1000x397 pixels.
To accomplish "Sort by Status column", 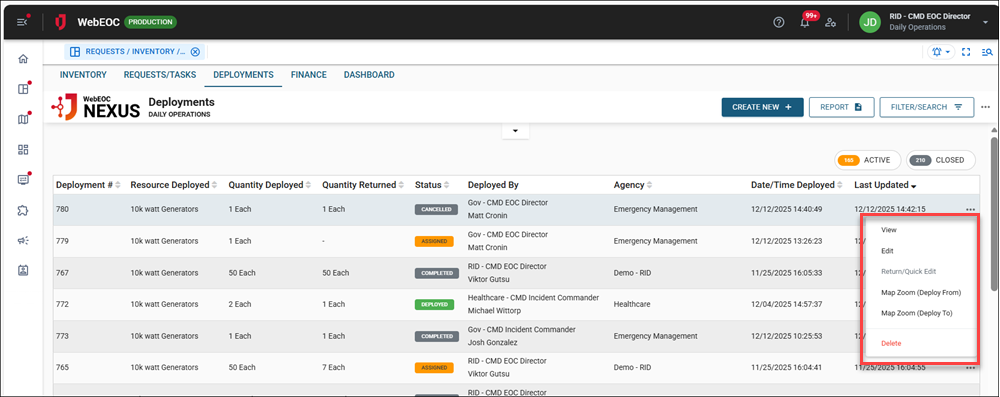I will point(432,185).
